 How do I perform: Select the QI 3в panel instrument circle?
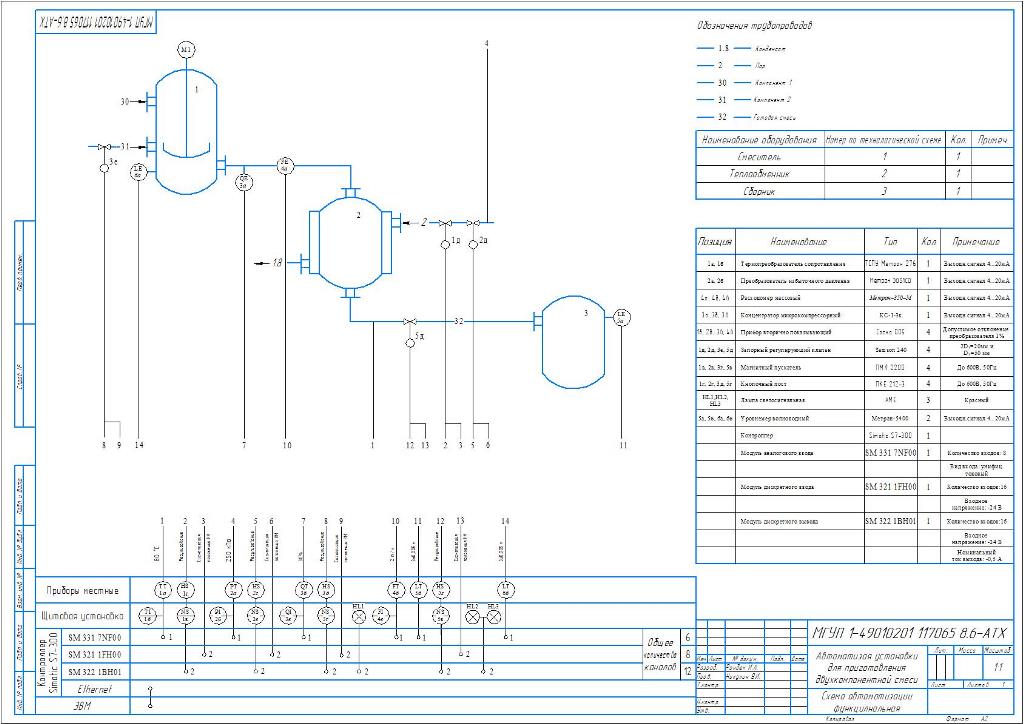point(289,614)
